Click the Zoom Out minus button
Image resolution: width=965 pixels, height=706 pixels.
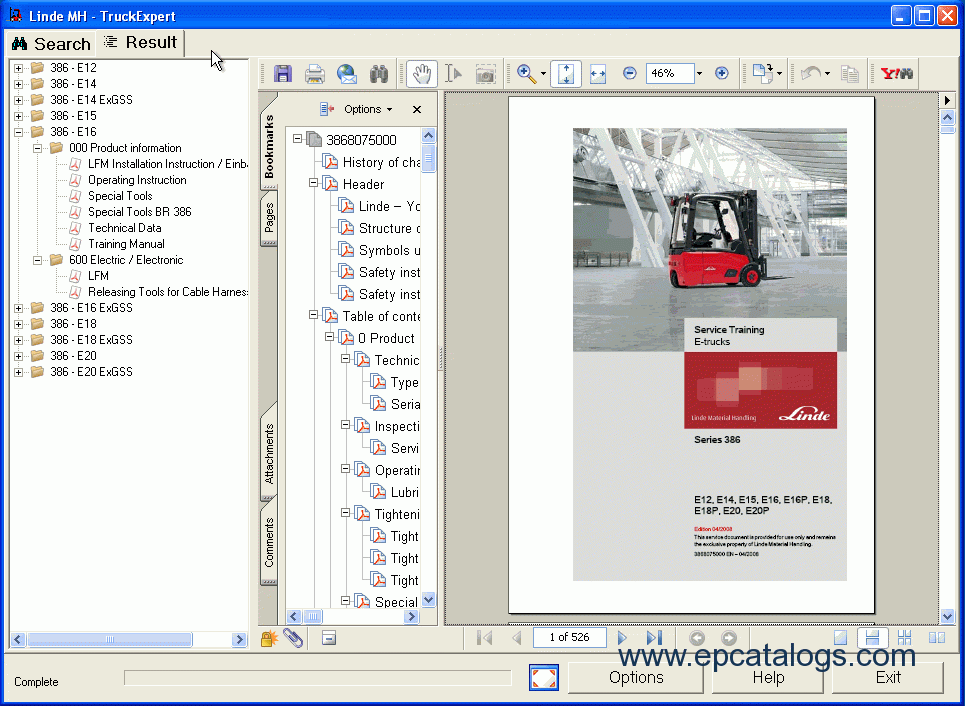tap(629, 73)
